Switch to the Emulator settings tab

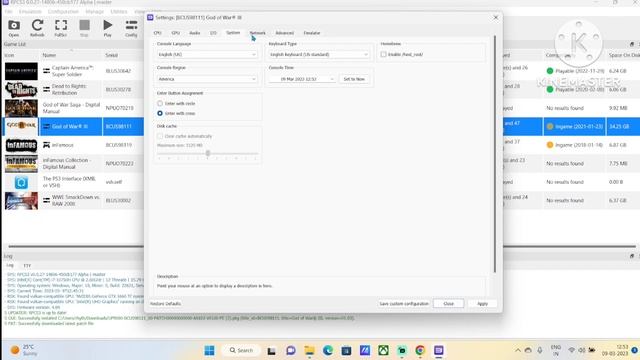coord(312,33)
